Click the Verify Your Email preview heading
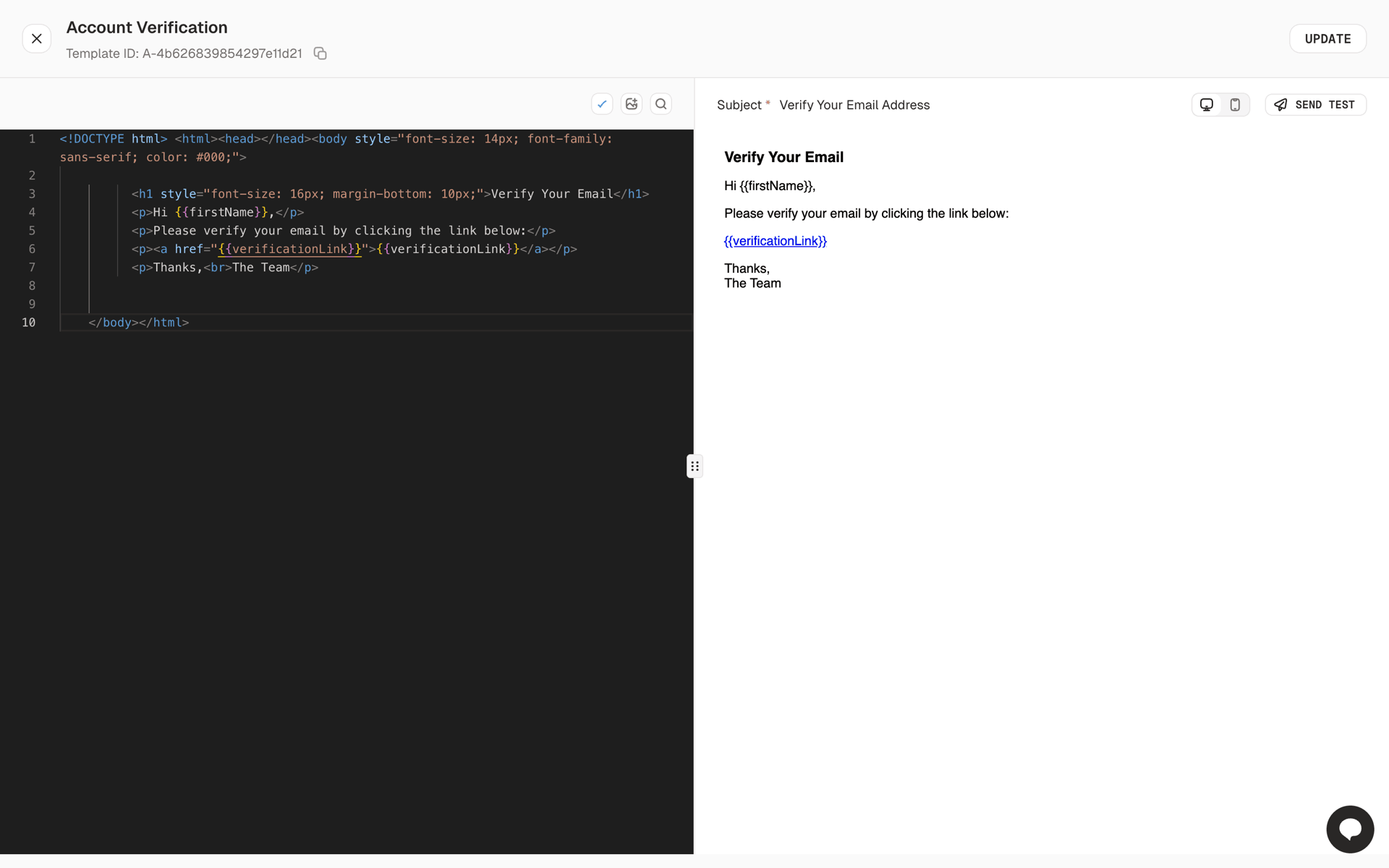Viewport: 1389px width, 868px height. tap(783, 157)
